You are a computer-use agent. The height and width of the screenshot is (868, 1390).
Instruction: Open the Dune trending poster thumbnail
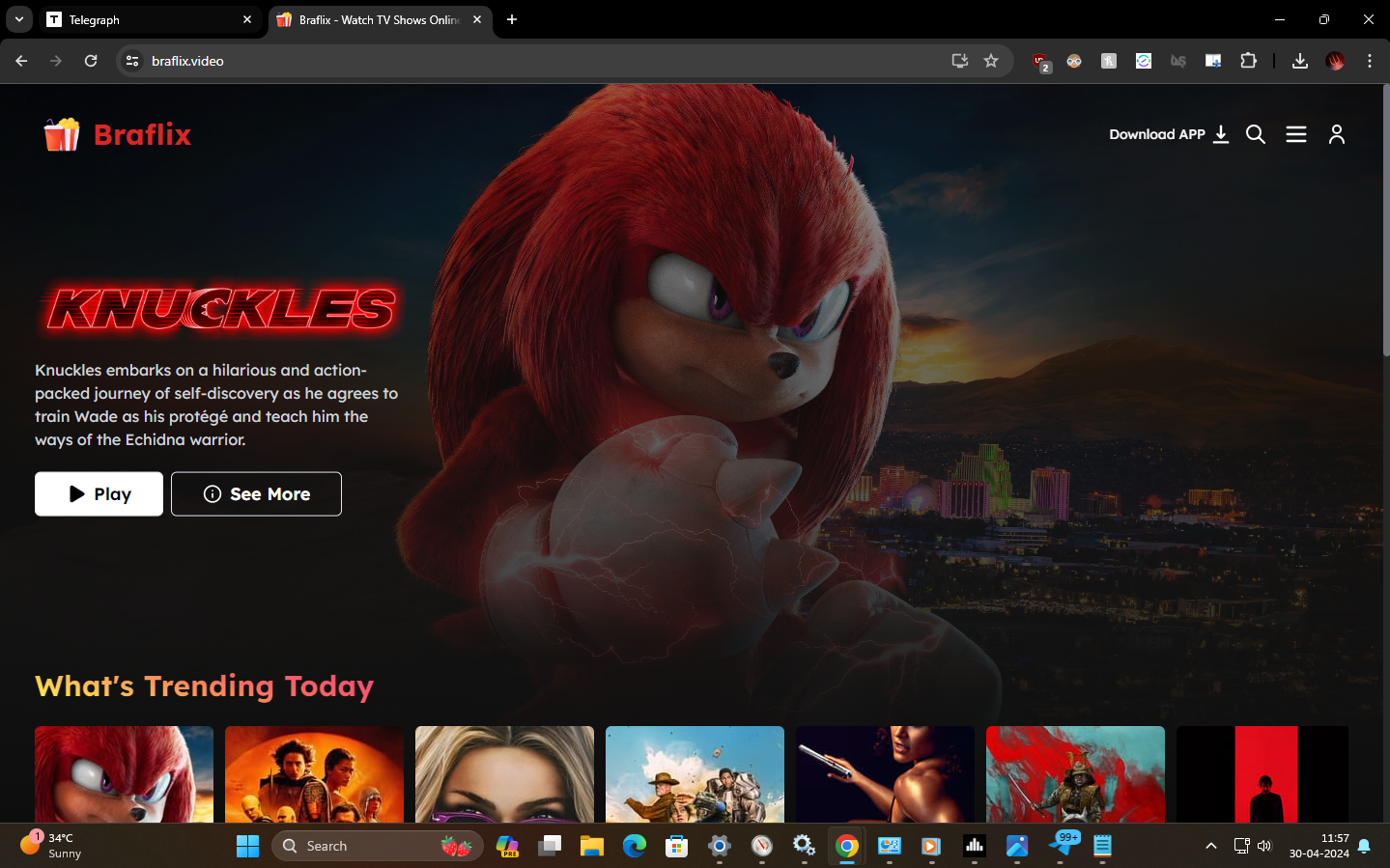tap(314, 774)
